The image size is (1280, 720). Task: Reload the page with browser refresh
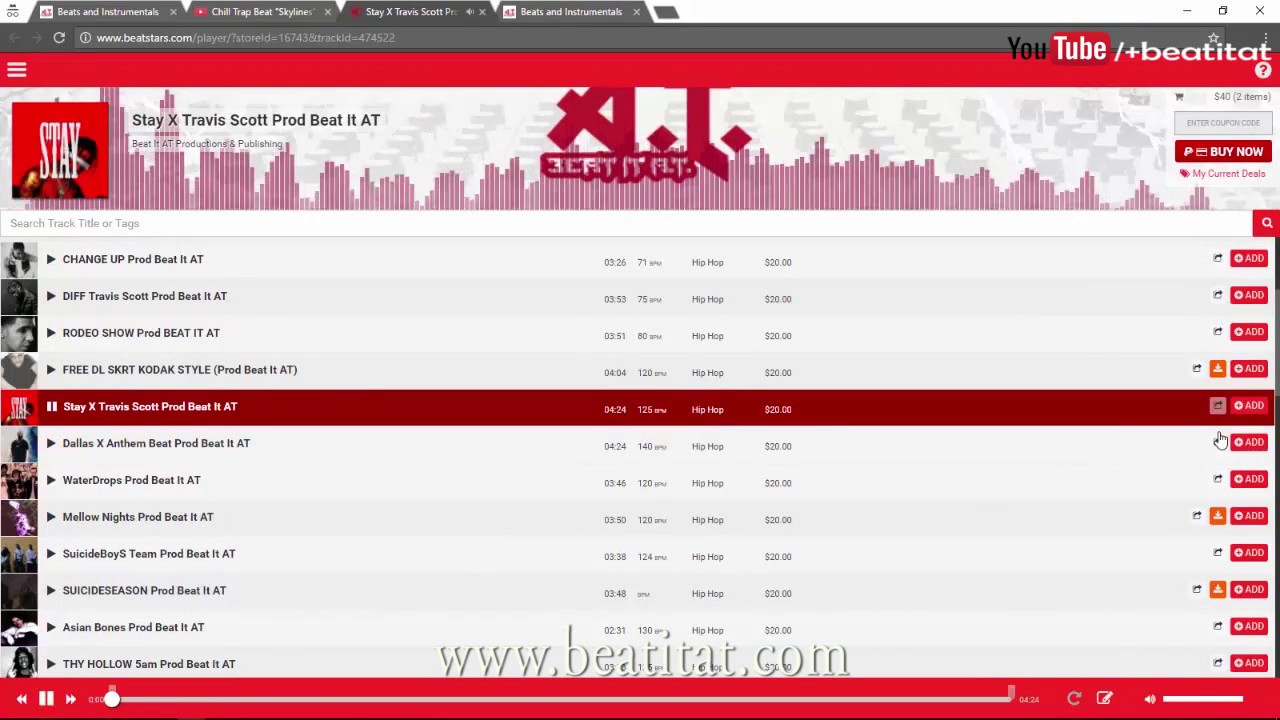tap(59, 38)
